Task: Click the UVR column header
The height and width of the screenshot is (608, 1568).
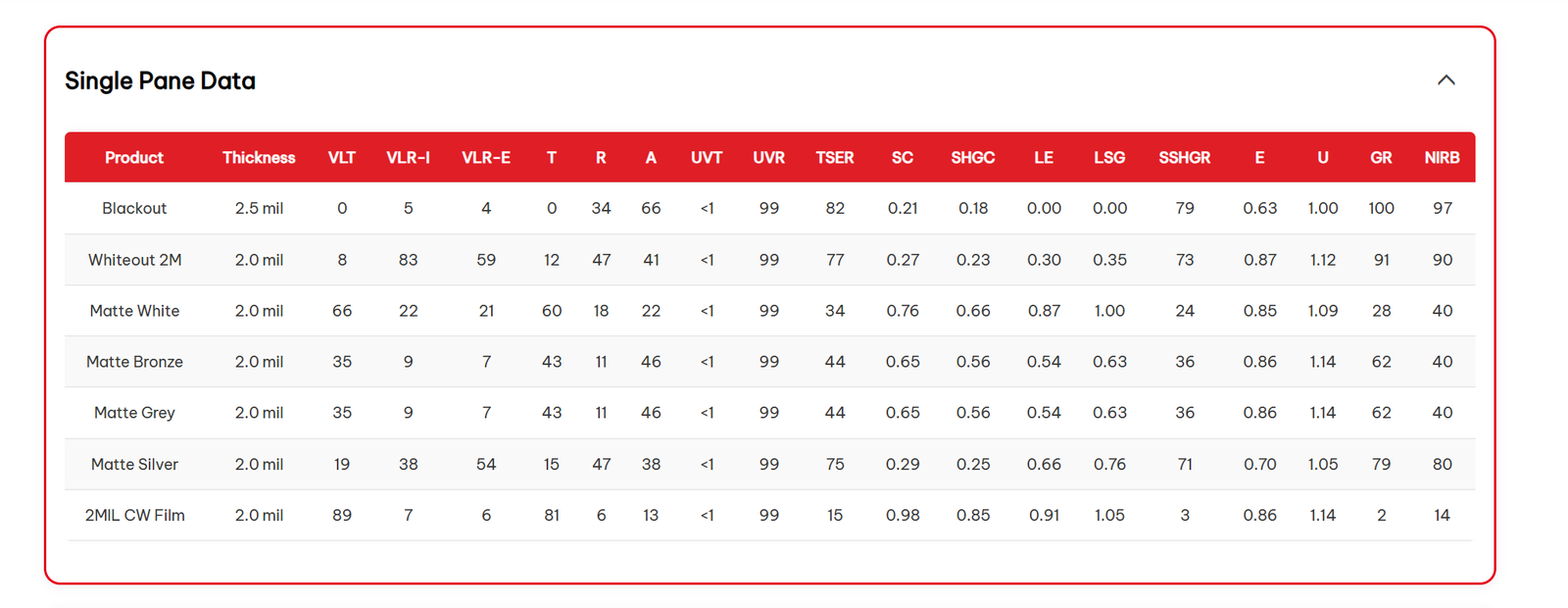Action: [768, 158]
